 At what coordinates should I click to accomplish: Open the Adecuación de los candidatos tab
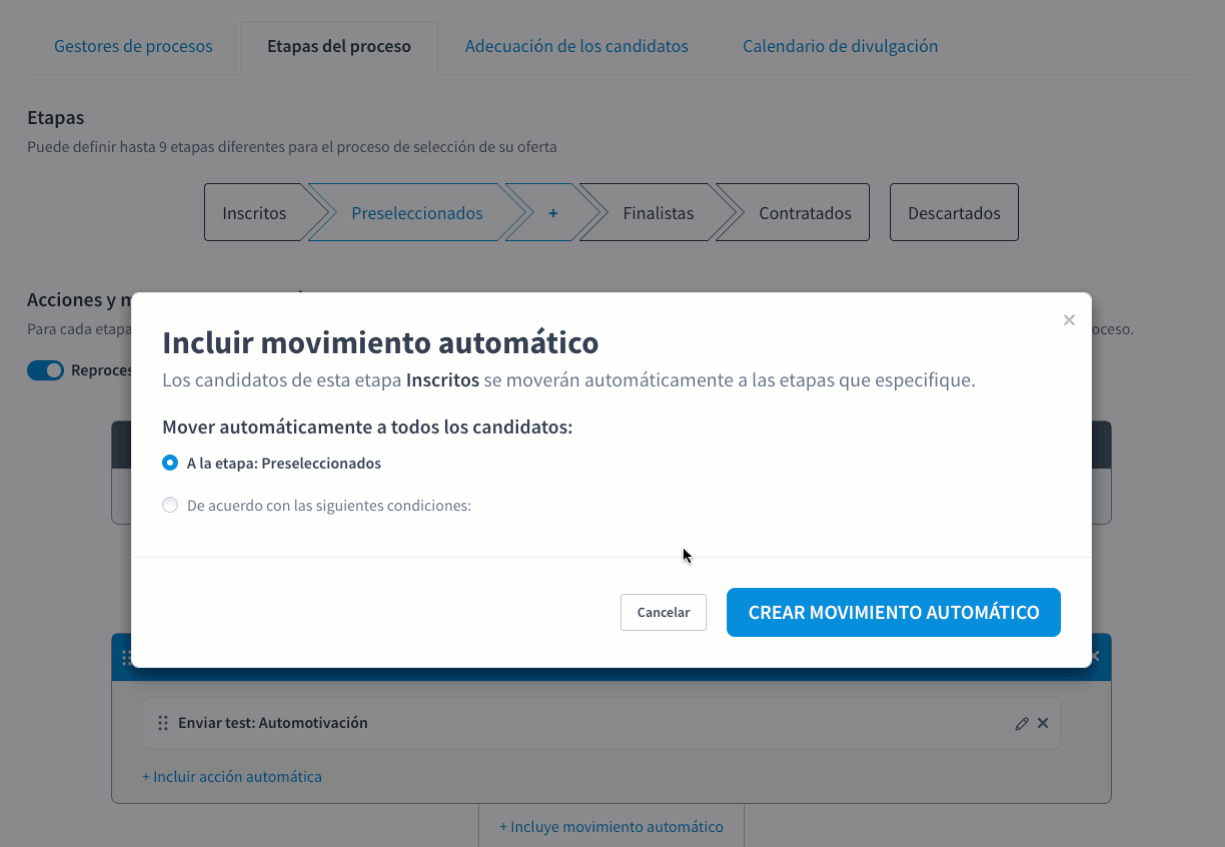tap(576, 46)
